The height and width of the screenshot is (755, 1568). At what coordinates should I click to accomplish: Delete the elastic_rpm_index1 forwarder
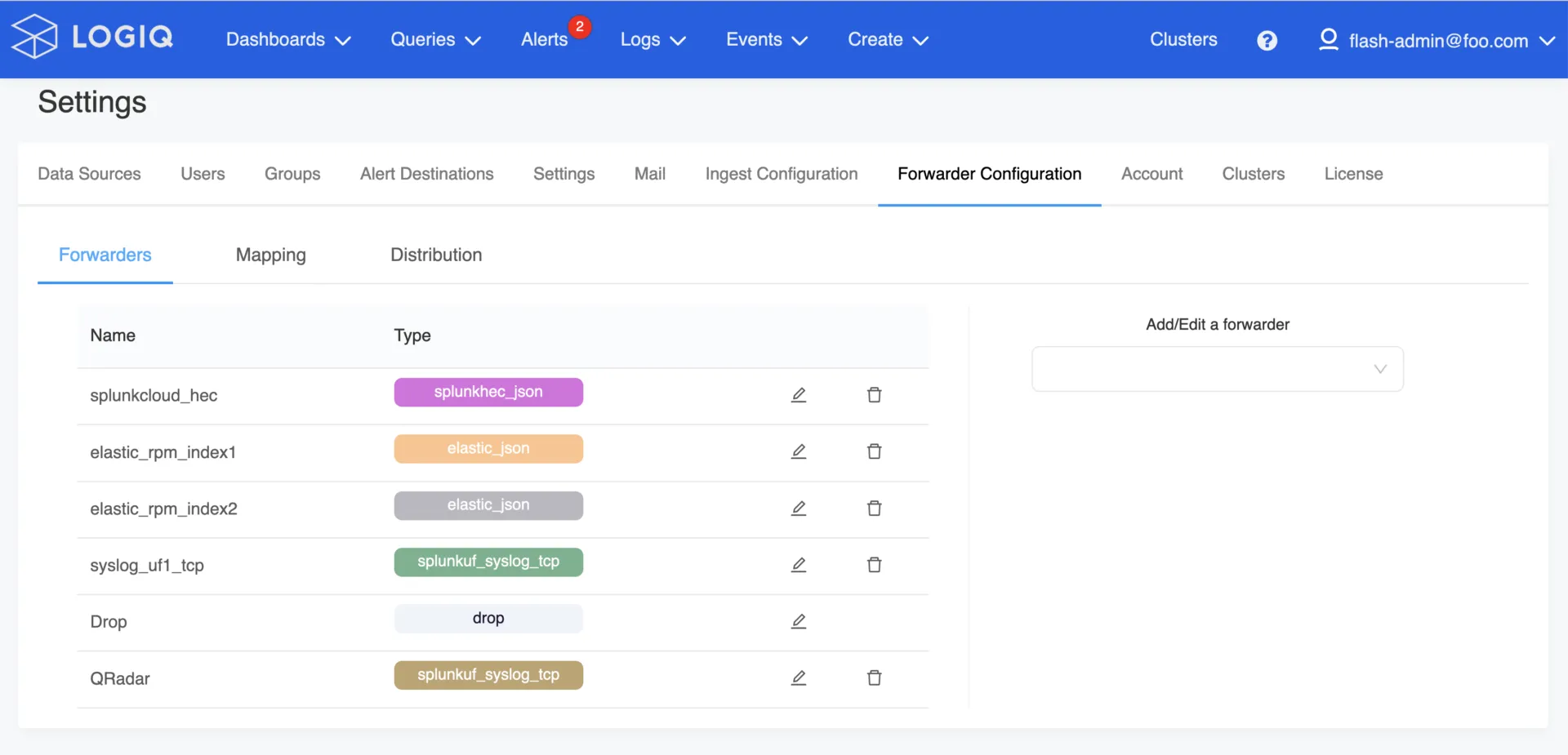(x=874, y=451)
